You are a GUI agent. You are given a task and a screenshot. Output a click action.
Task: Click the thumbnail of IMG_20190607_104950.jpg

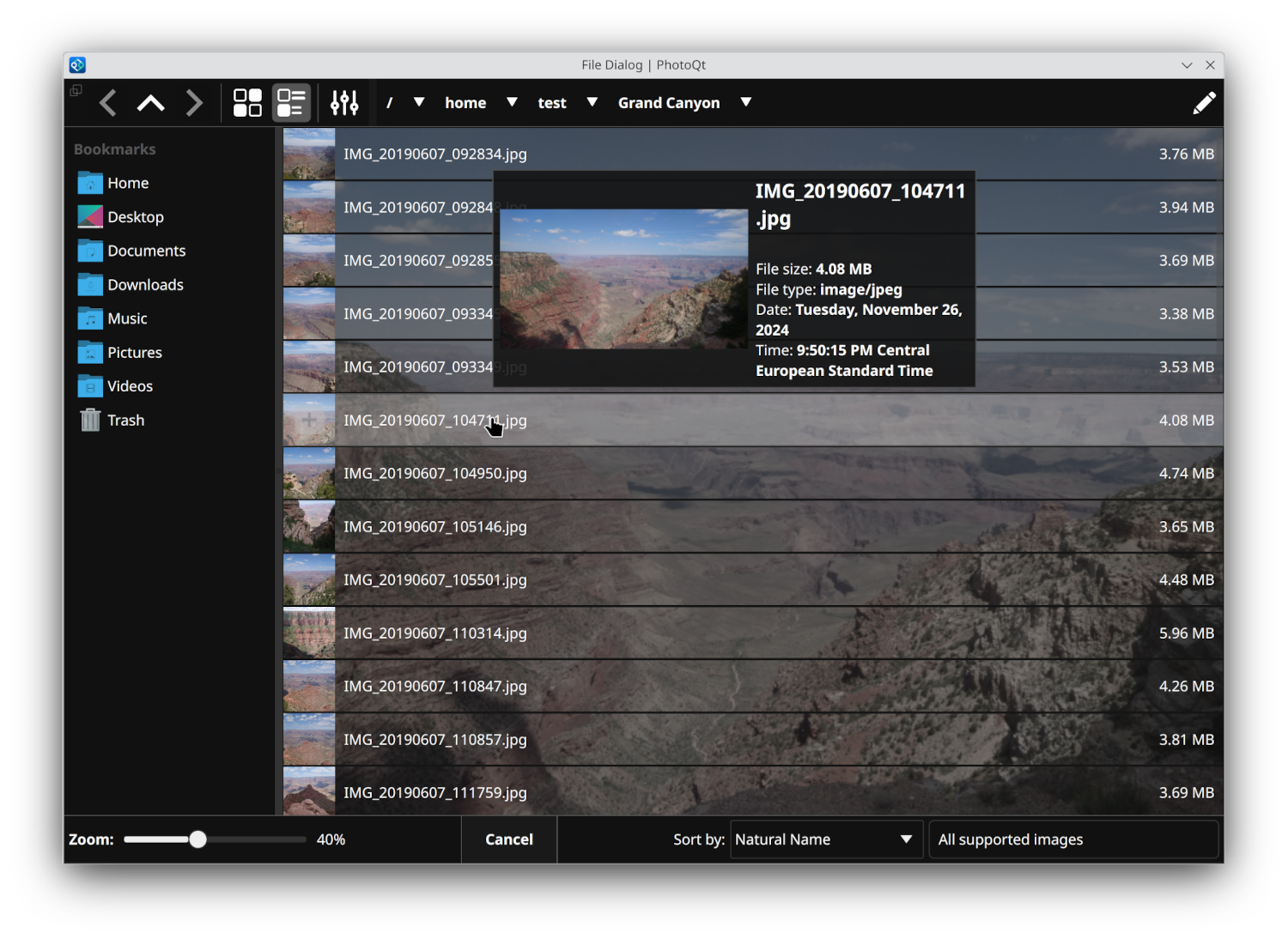tap(309, 473)
